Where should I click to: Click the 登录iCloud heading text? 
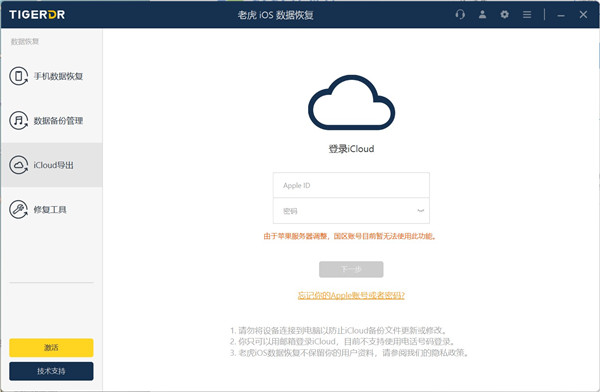click(351, 149)
